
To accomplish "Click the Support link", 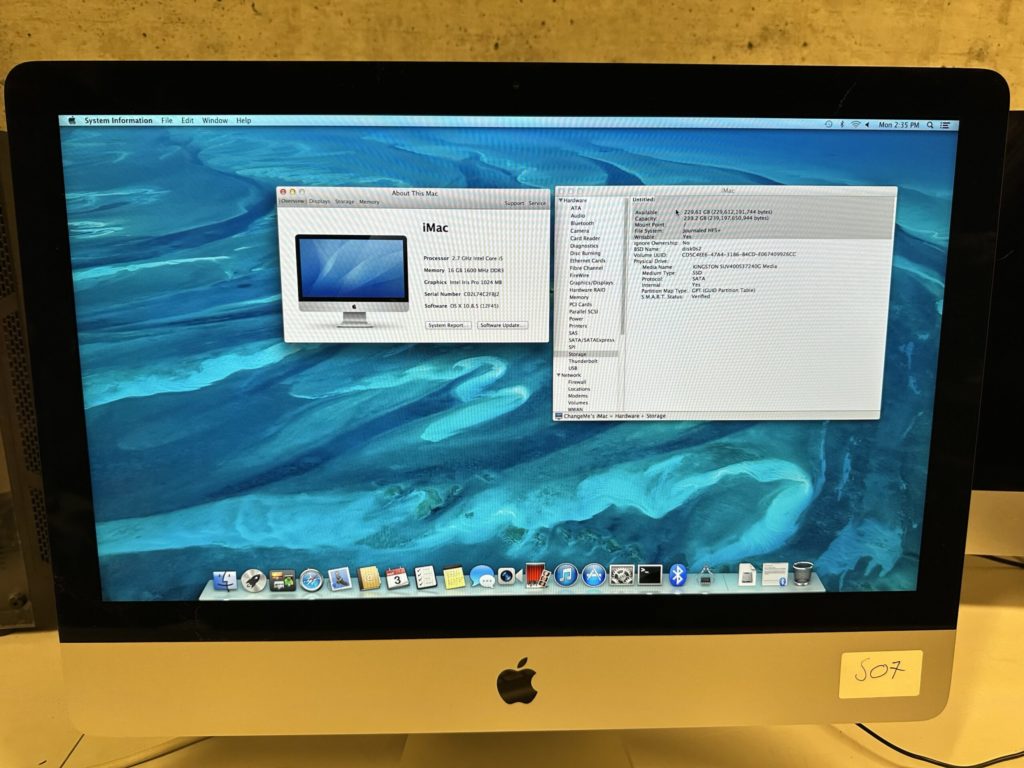I will [x=515, y=203].
